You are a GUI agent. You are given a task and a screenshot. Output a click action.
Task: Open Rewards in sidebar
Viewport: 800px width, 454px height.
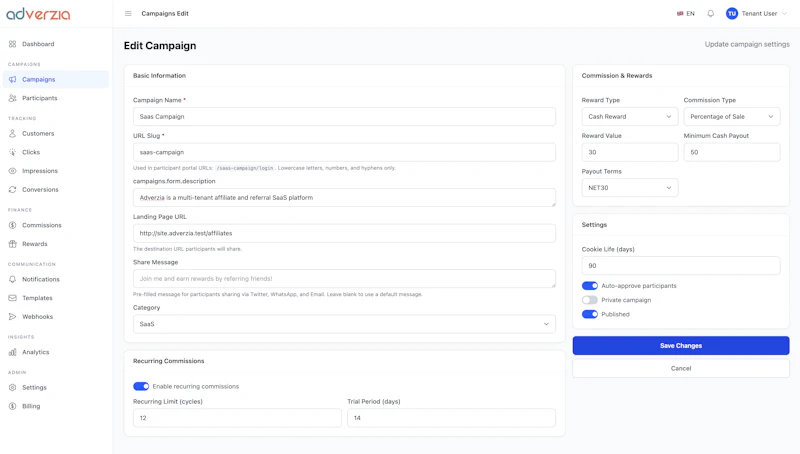[x=35, y=244]
